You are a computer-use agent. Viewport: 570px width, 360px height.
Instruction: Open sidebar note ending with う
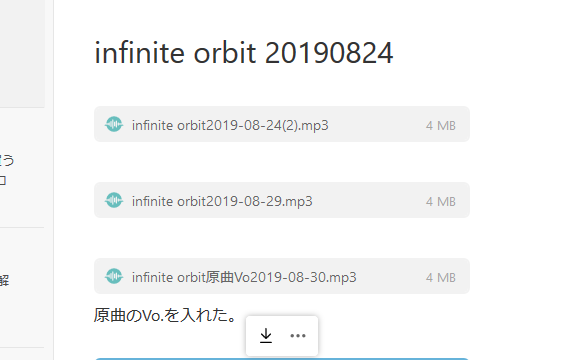[x=7, y=160]
